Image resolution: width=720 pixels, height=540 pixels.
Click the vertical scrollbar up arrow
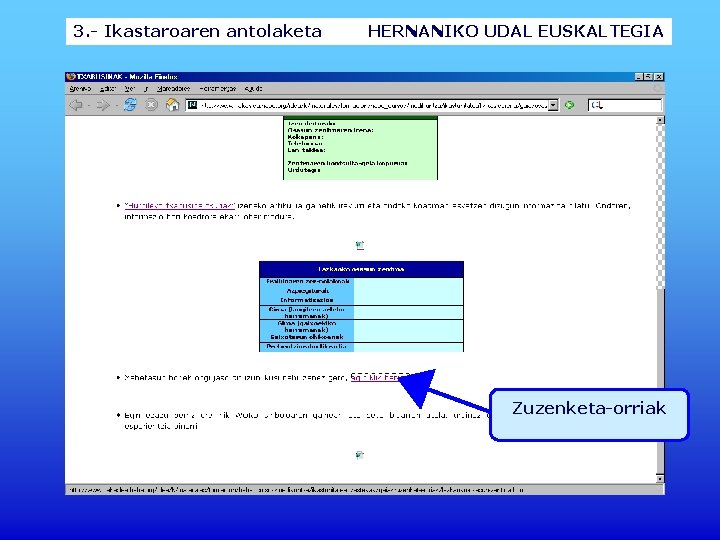pos(660,120)
